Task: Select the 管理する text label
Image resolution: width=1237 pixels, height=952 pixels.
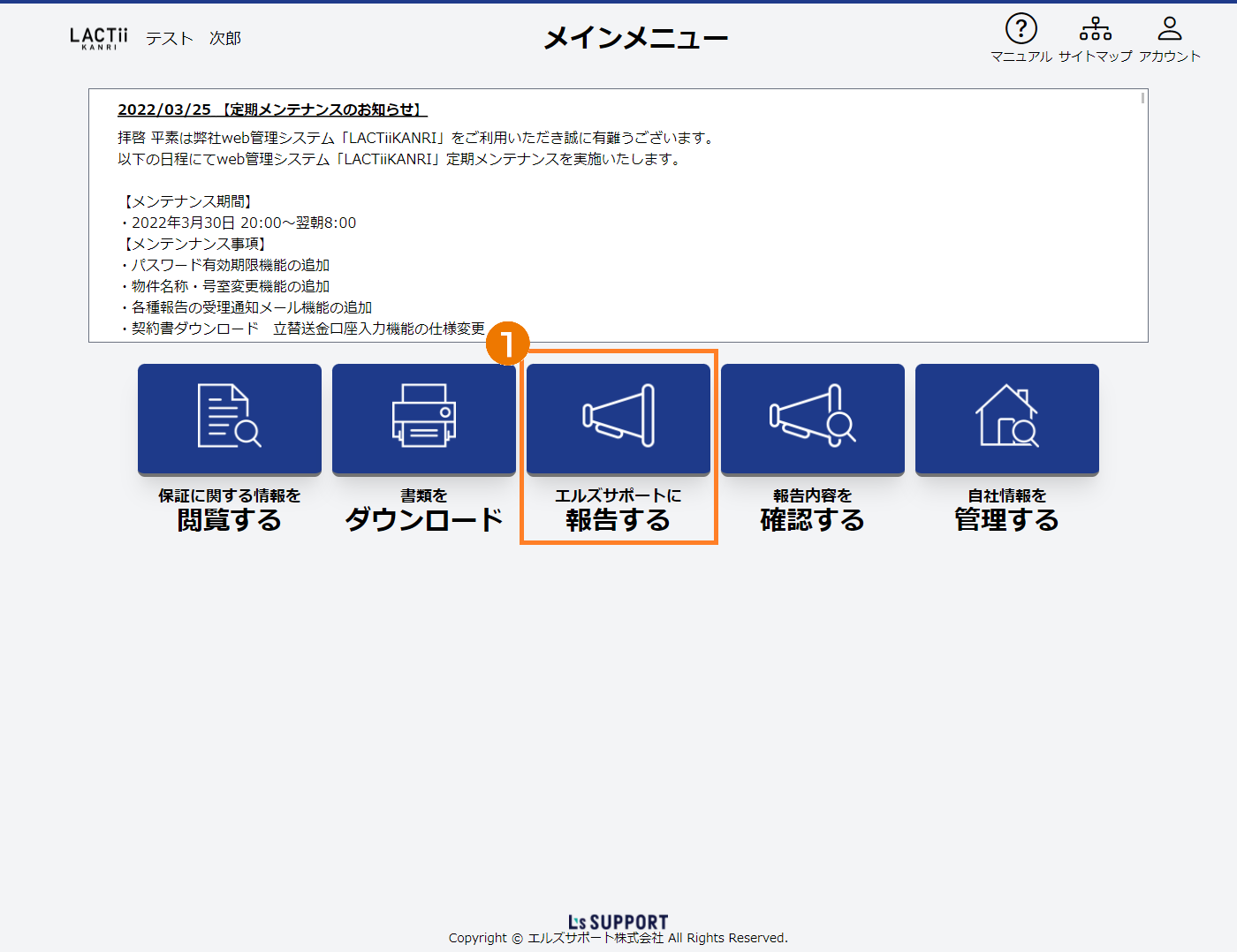Action: coord(1007,520)
